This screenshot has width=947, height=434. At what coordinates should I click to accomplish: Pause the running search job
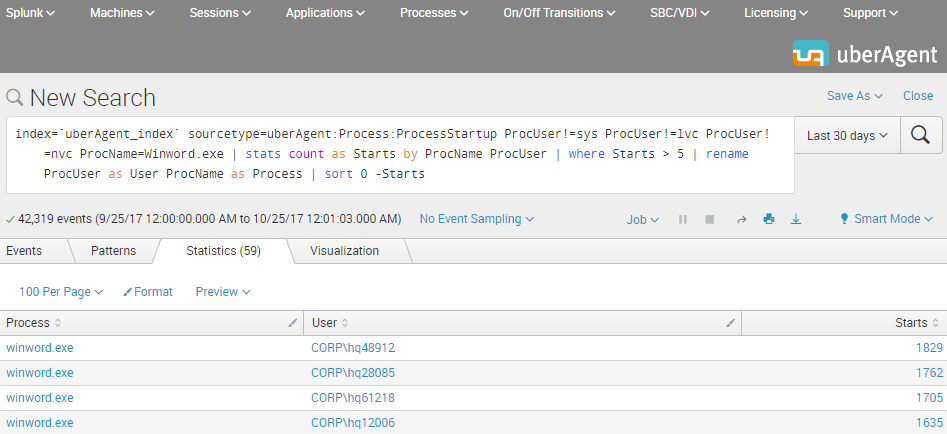coord(683,219)
